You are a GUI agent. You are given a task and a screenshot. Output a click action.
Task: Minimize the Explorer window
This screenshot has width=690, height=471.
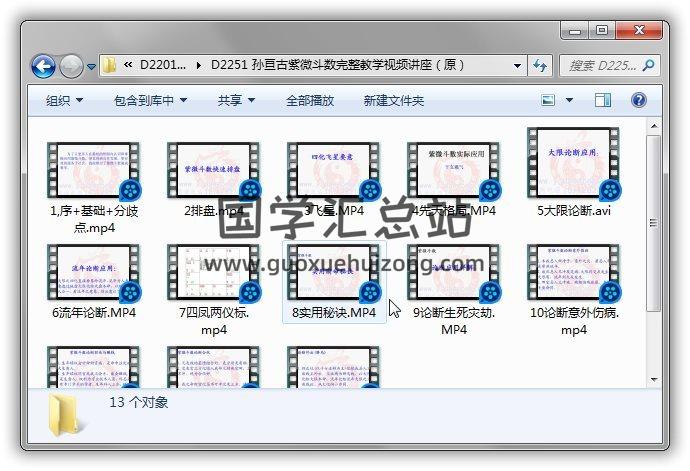click(574, 31)
